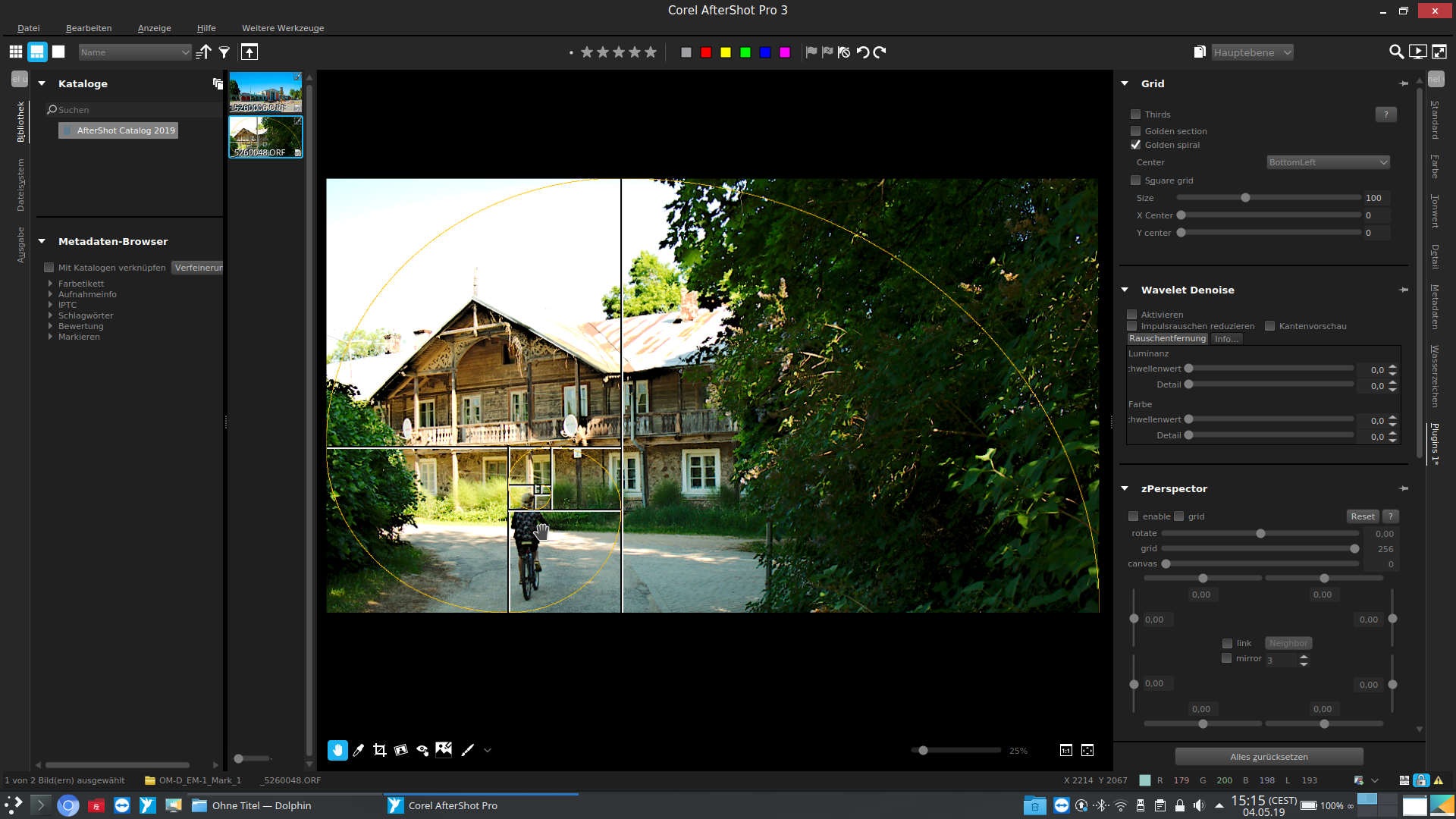Click Alles zurücksetzen button
1456x819 pixels.
point(1269,757)
